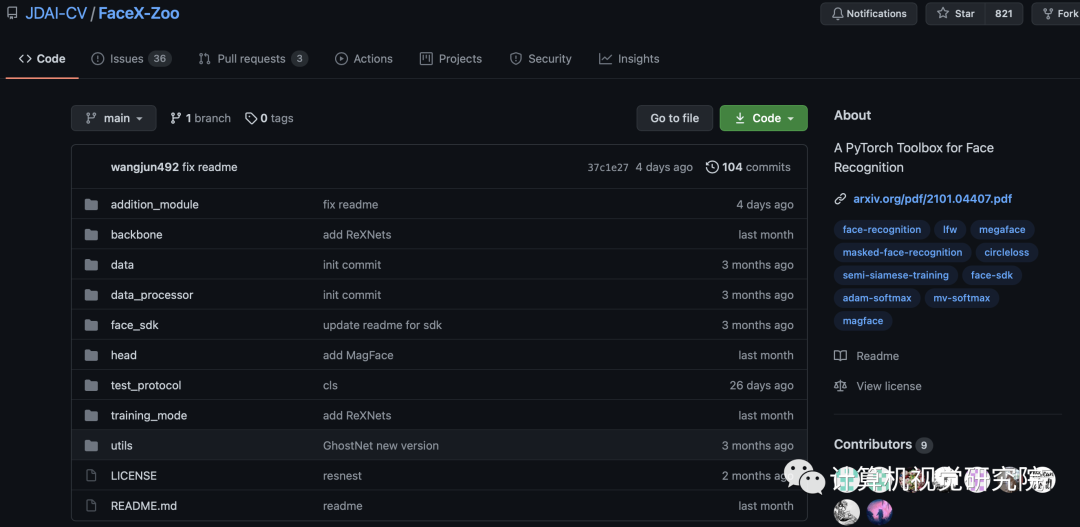Image resolution: width=1080 pixels, height=527 pixels.
Task: Open the test_protocol folder
Action: coord(146,385)
